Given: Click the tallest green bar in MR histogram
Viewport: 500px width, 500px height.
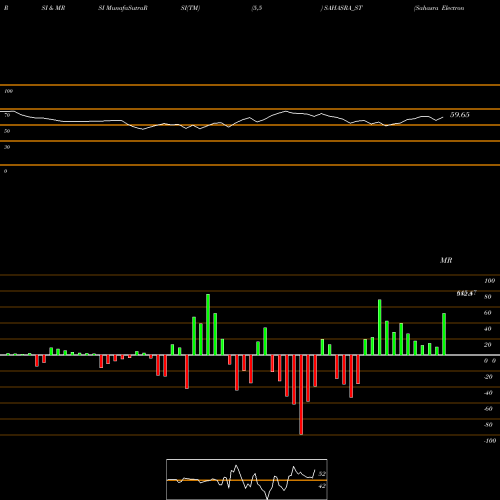Looking at the screenshot, I should pos(208,324).
